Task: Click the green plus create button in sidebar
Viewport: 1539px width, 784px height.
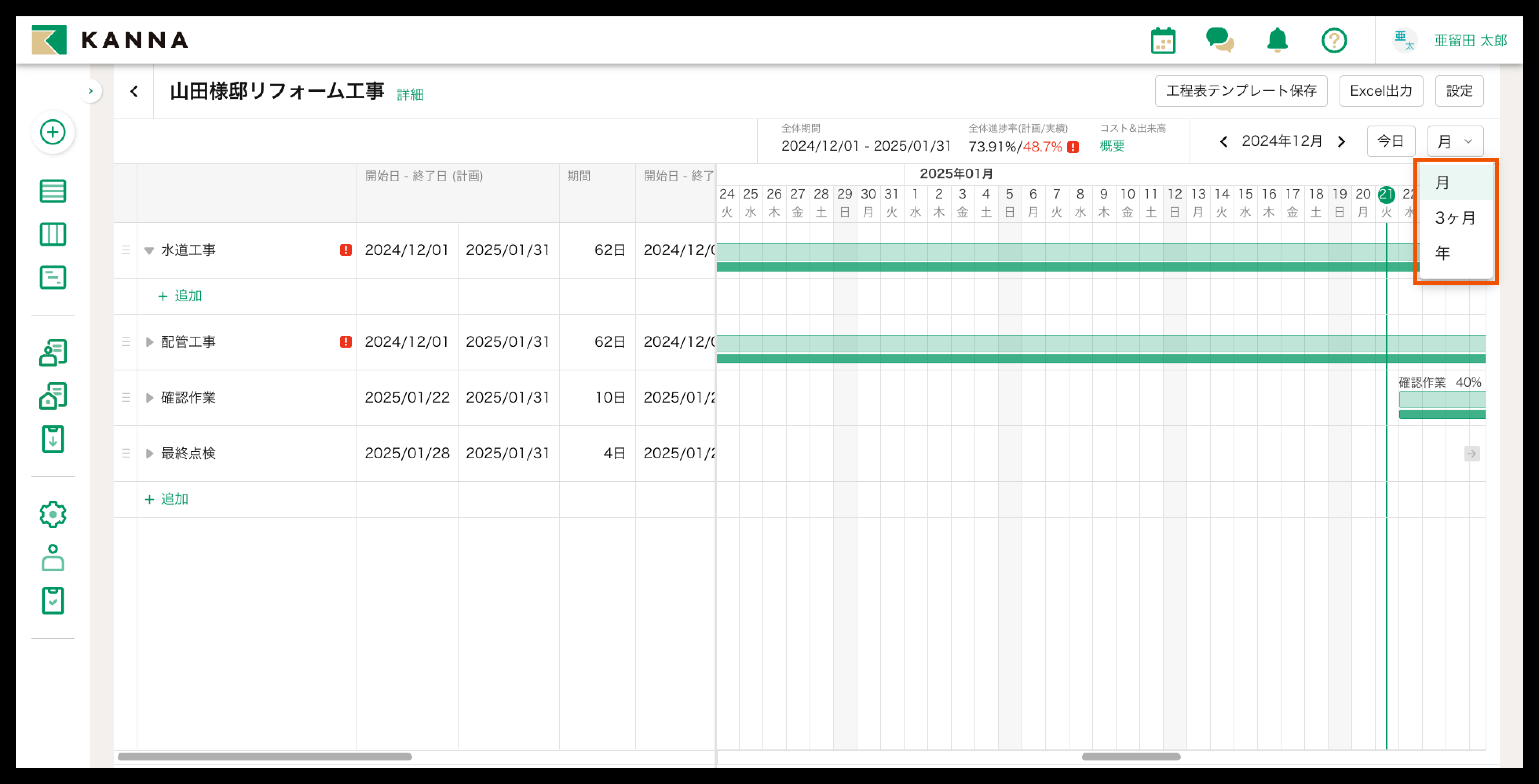Action: point(53,132)
